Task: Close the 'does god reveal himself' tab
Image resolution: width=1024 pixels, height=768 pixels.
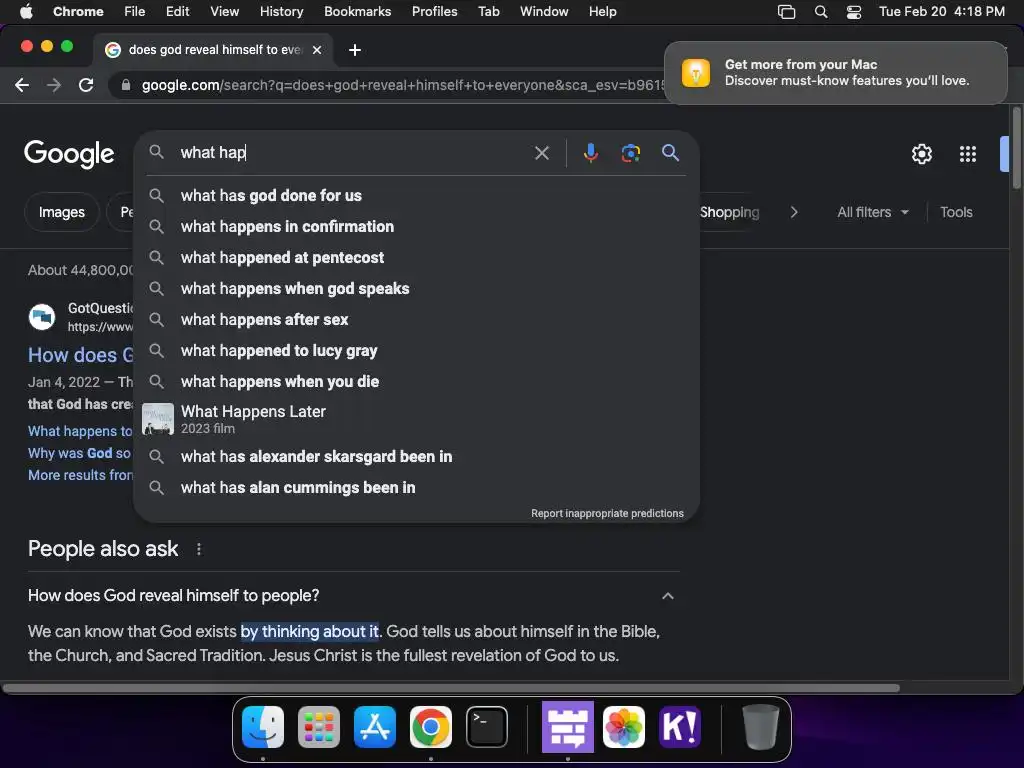Action: [x=317, y=50]
